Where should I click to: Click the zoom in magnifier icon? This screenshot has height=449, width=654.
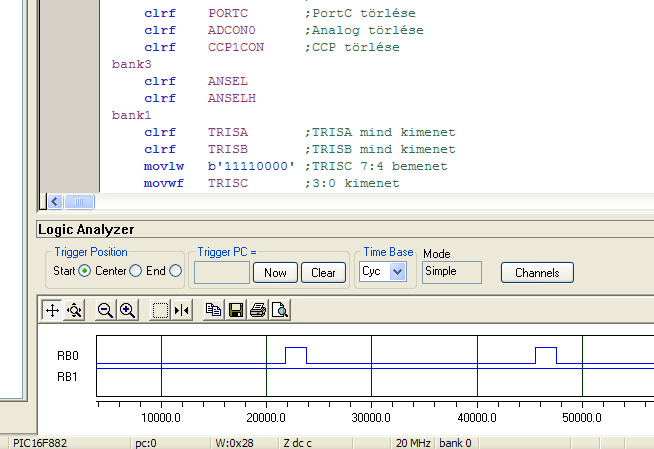pos(127,310)
